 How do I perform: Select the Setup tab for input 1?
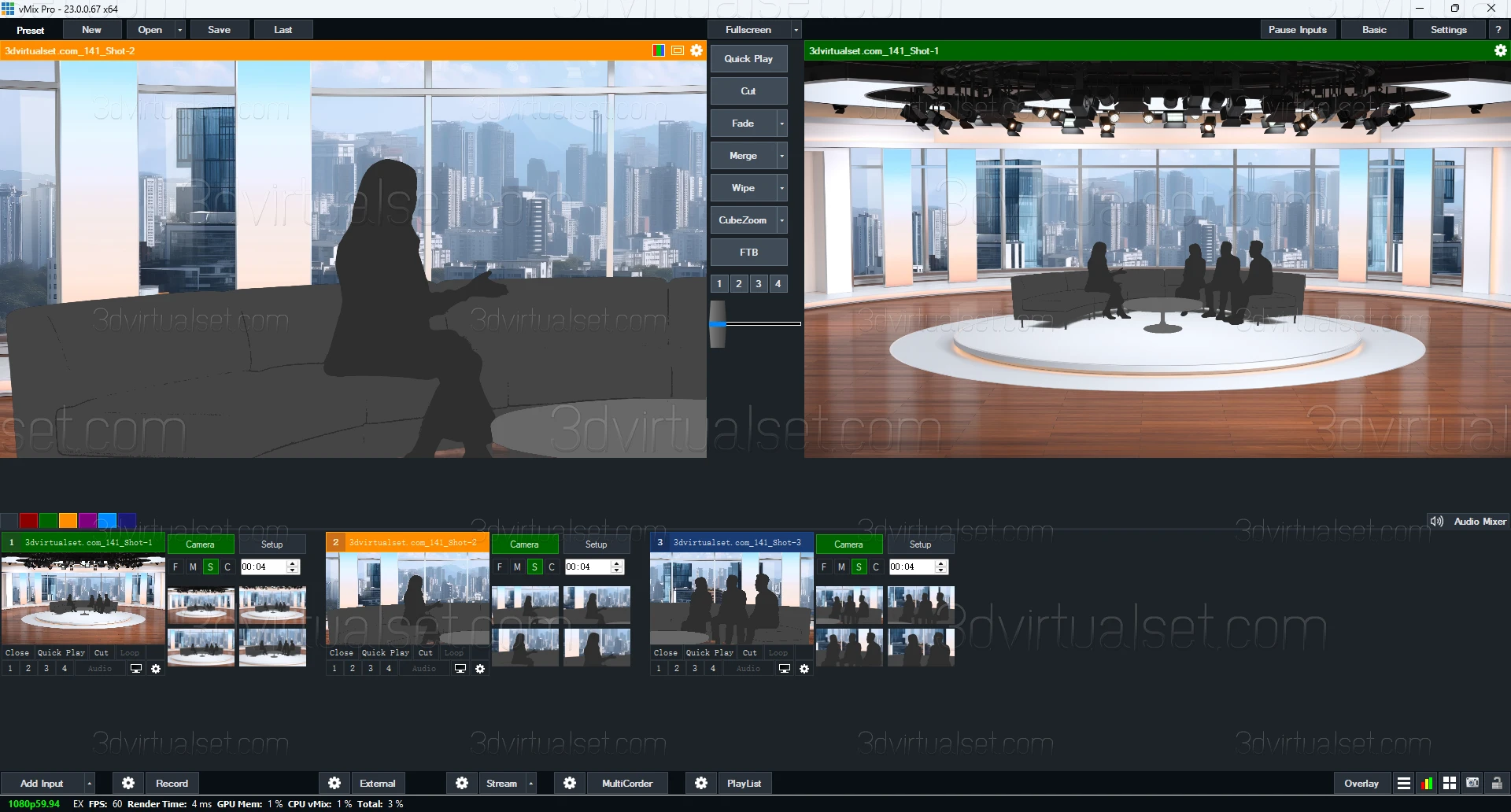coord(272,544)
